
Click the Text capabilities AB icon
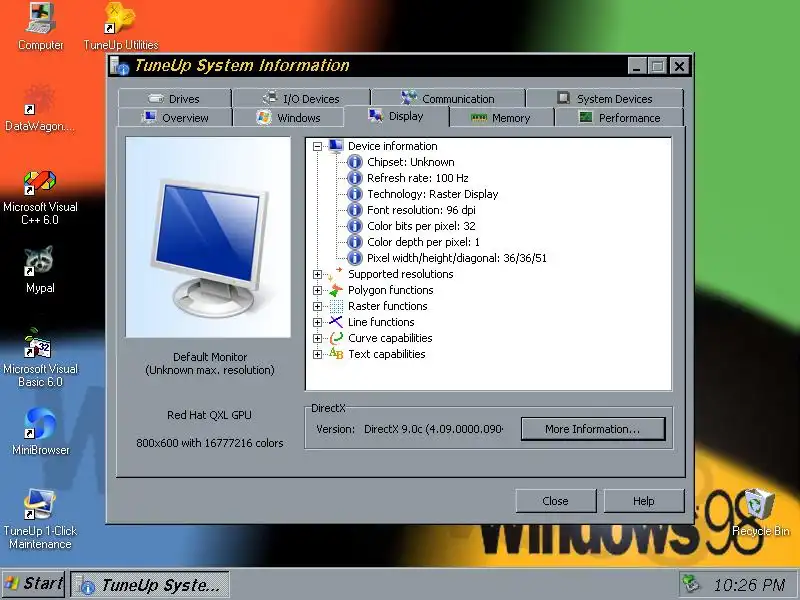coord(336,354)
